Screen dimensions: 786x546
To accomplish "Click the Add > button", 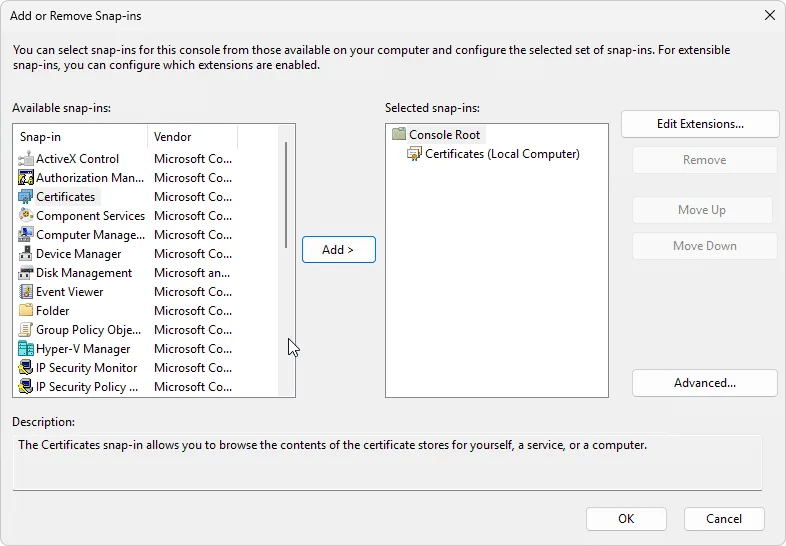I will click(x=338, y=250).
